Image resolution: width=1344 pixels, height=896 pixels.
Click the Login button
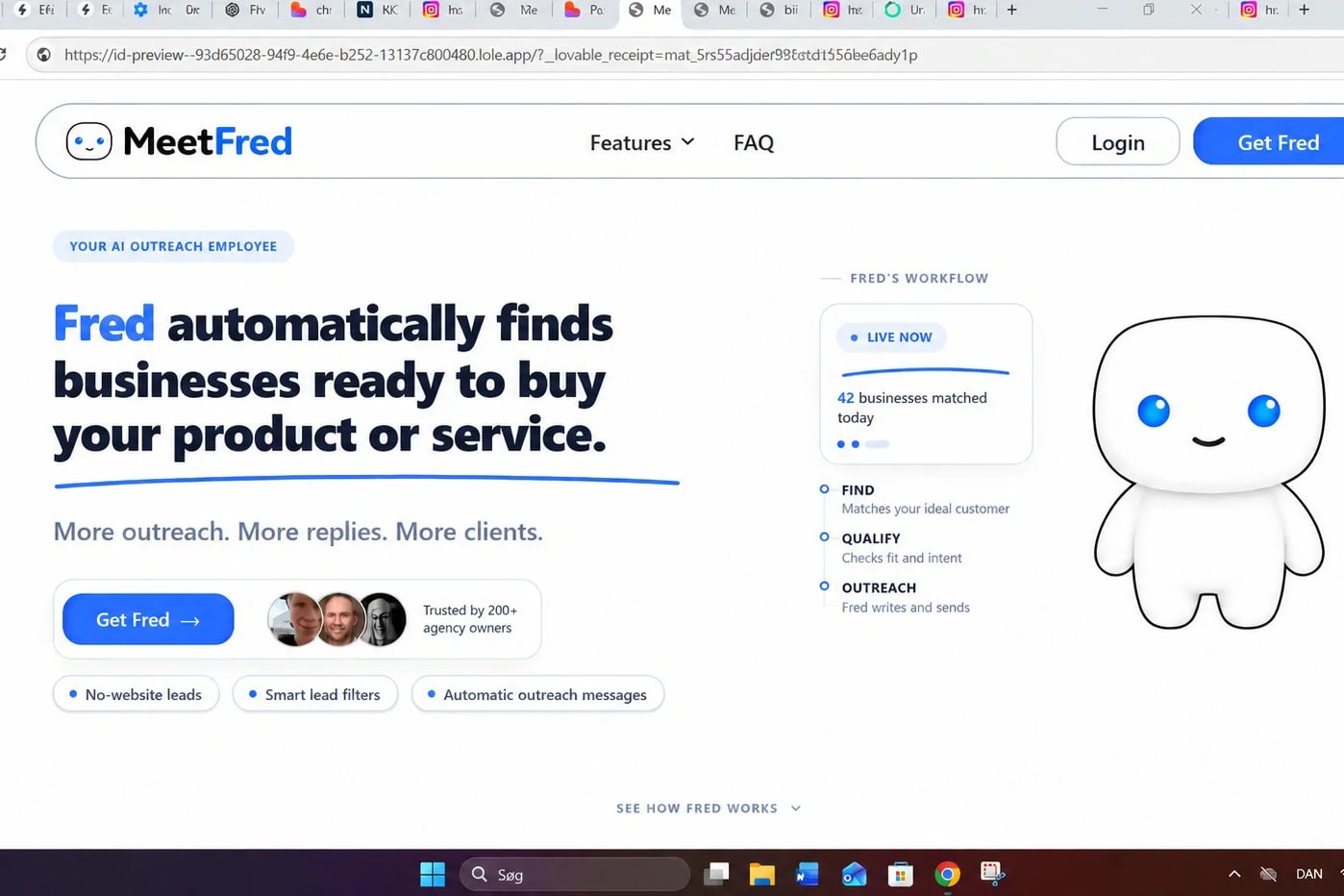tap(1118, 142)
